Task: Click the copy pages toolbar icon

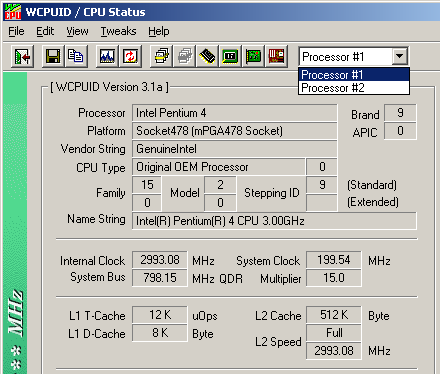Action: (x=76, y=57)
